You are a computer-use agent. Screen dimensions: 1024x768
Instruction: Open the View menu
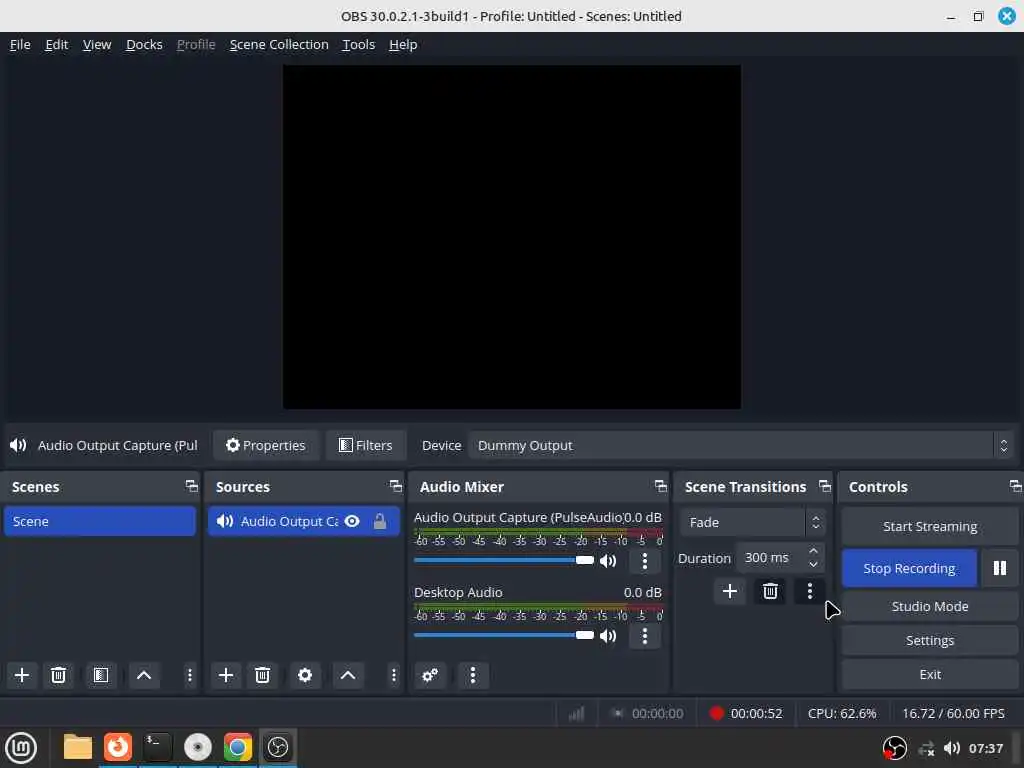pos(97,44)
